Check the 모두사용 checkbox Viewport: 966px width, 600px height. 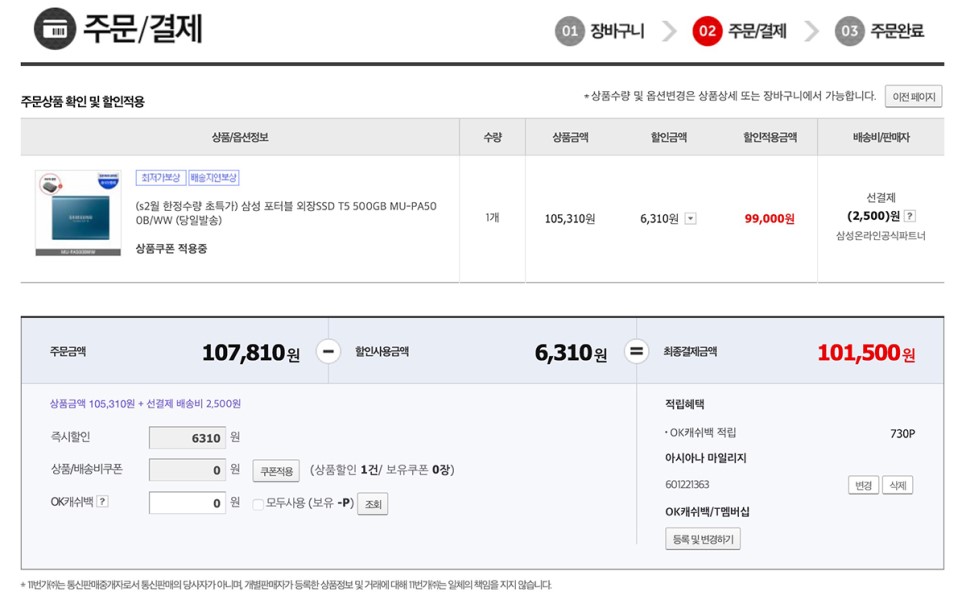coord(258,504)
